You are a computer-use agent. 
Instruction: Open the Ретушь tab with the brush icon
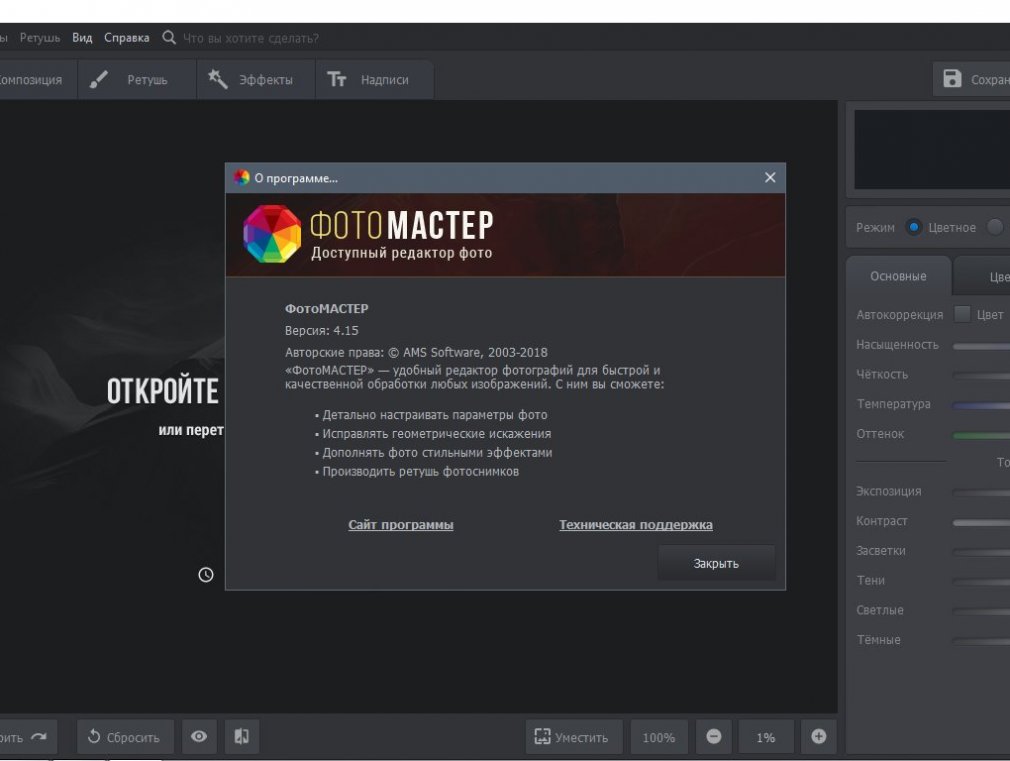(137, 80)
